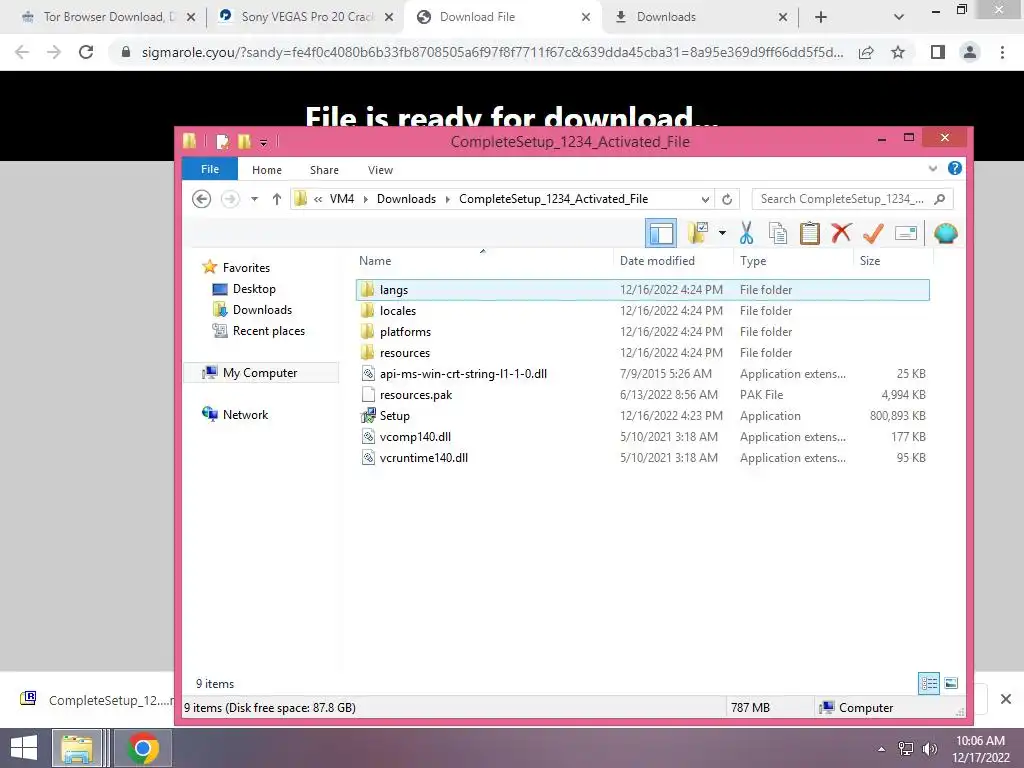Open Chrome three-dot menu
Image resolution: width=1024 pixels, height=768 pixels.
[x=1002, y=52]
